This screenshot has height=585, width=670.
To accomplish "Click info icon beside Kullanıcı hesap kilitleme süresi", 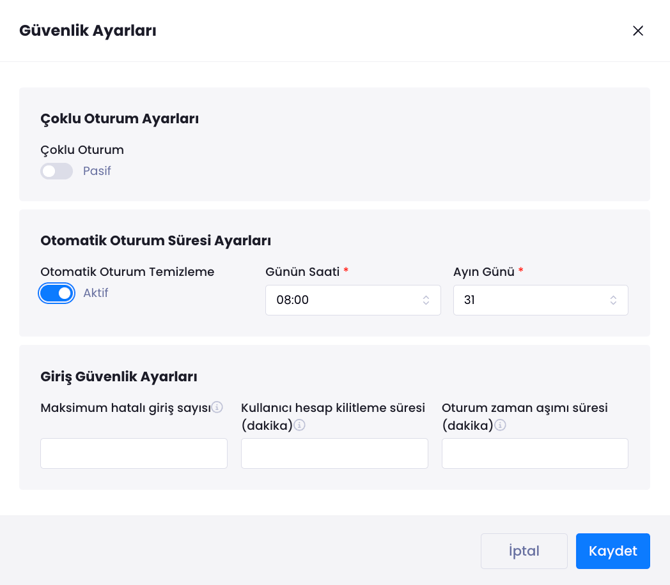I will (x=299, y=425).
